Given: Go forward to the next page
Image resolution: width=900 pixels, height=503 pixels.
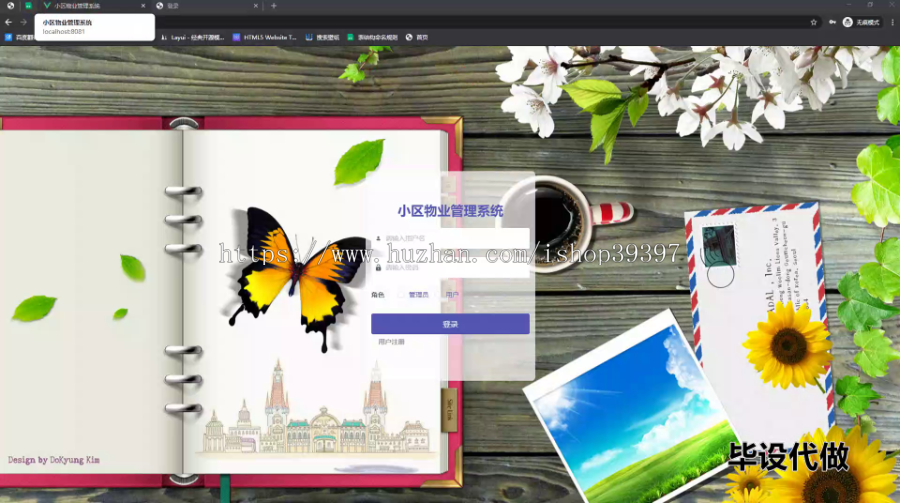Looking at the screenshot, I should pos(24,22).
